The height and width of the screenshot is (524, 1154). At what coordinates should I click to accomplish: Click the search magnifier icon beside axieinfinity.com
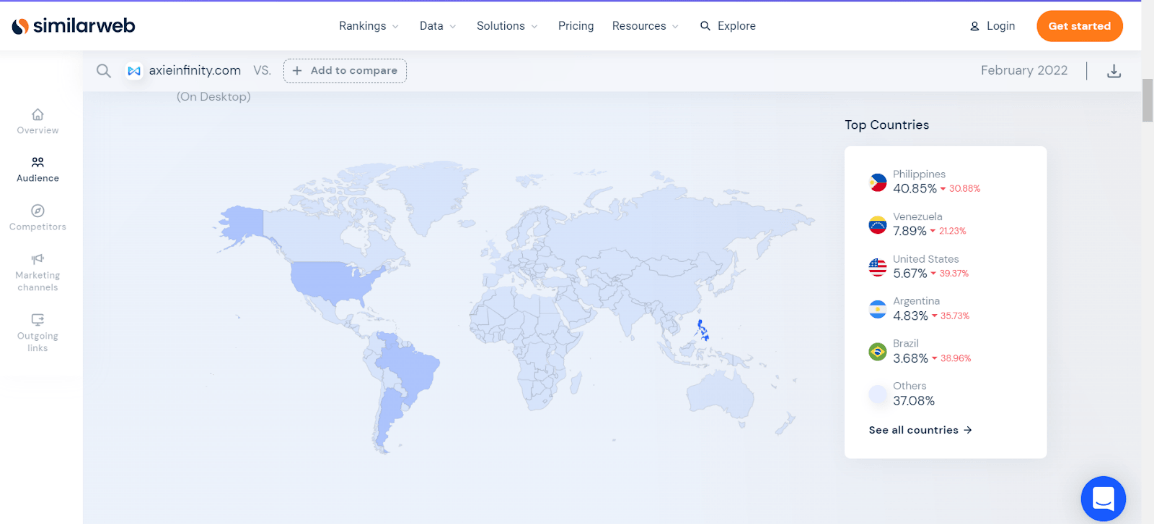104,71
